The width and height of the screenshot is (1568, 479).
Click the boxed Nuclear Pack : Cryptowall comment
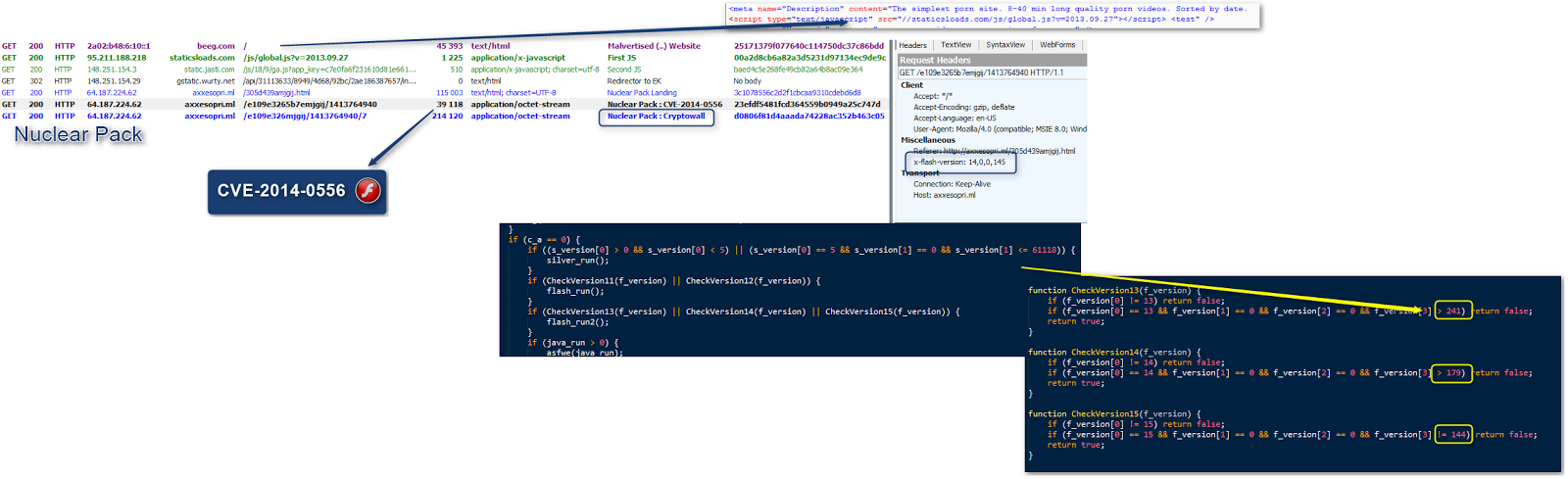656,117
